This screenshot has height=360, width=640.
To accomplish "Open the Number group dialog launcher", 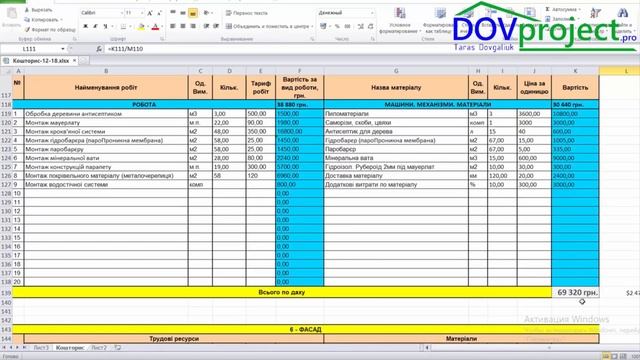I will point(373,39).
